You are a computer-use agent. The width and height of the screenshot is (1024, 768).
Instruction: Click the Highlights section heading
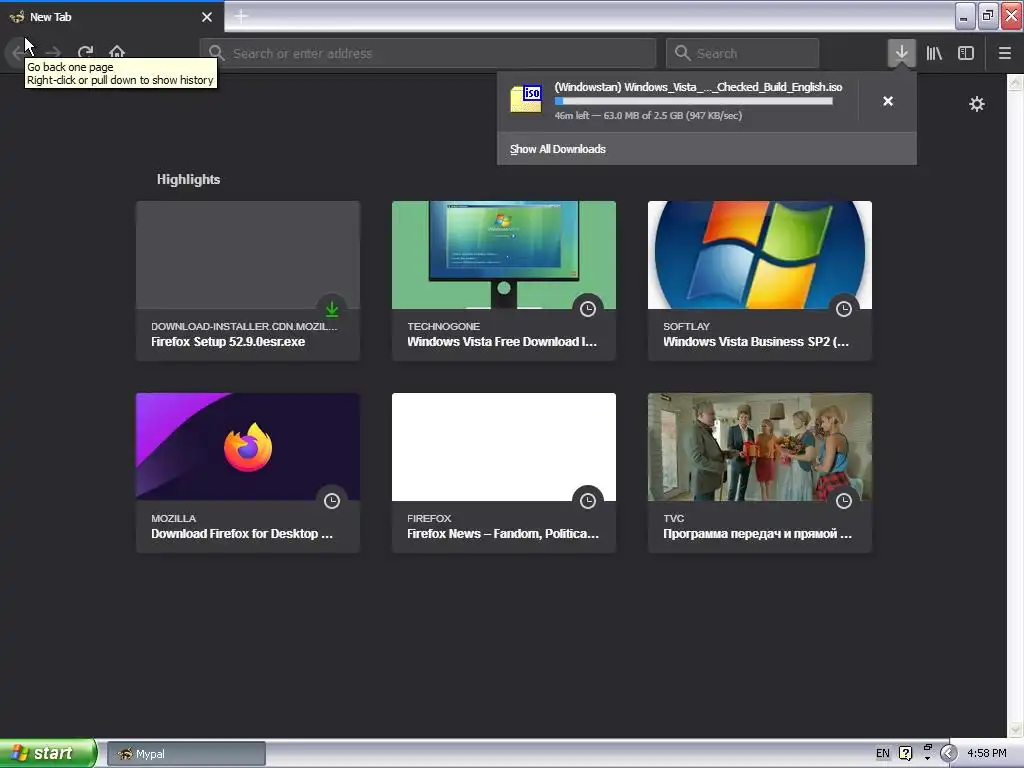tap(188, 180)
